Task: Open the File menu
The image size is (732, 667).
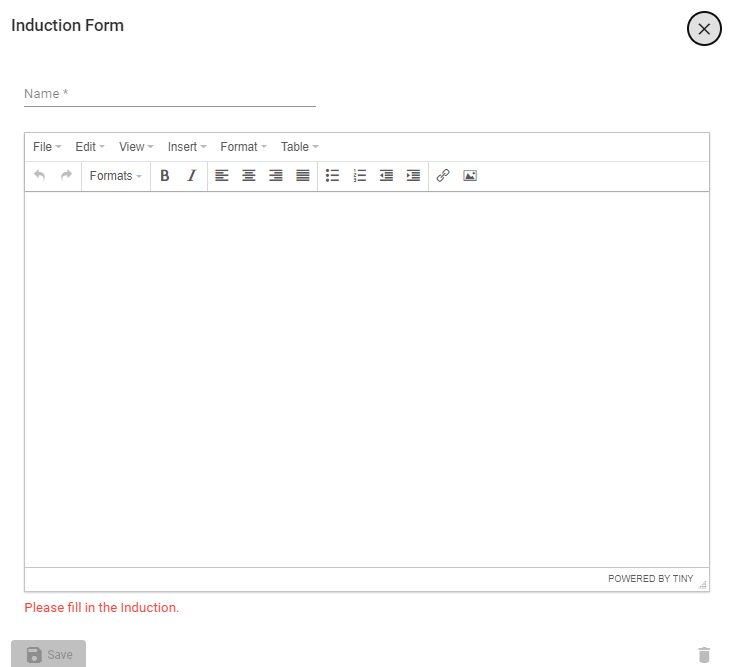Action: click(x=47, y=147)
